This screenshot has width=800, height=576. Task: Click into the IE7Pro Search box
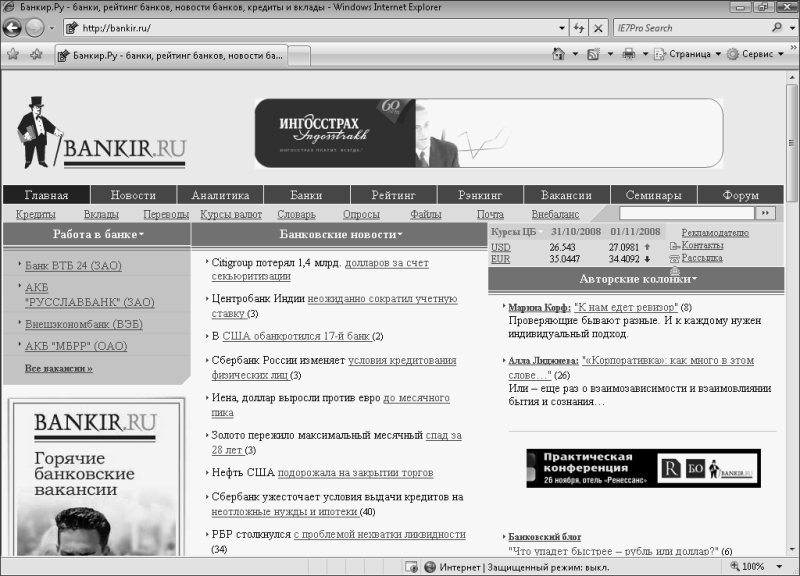[x=693, y=28]
